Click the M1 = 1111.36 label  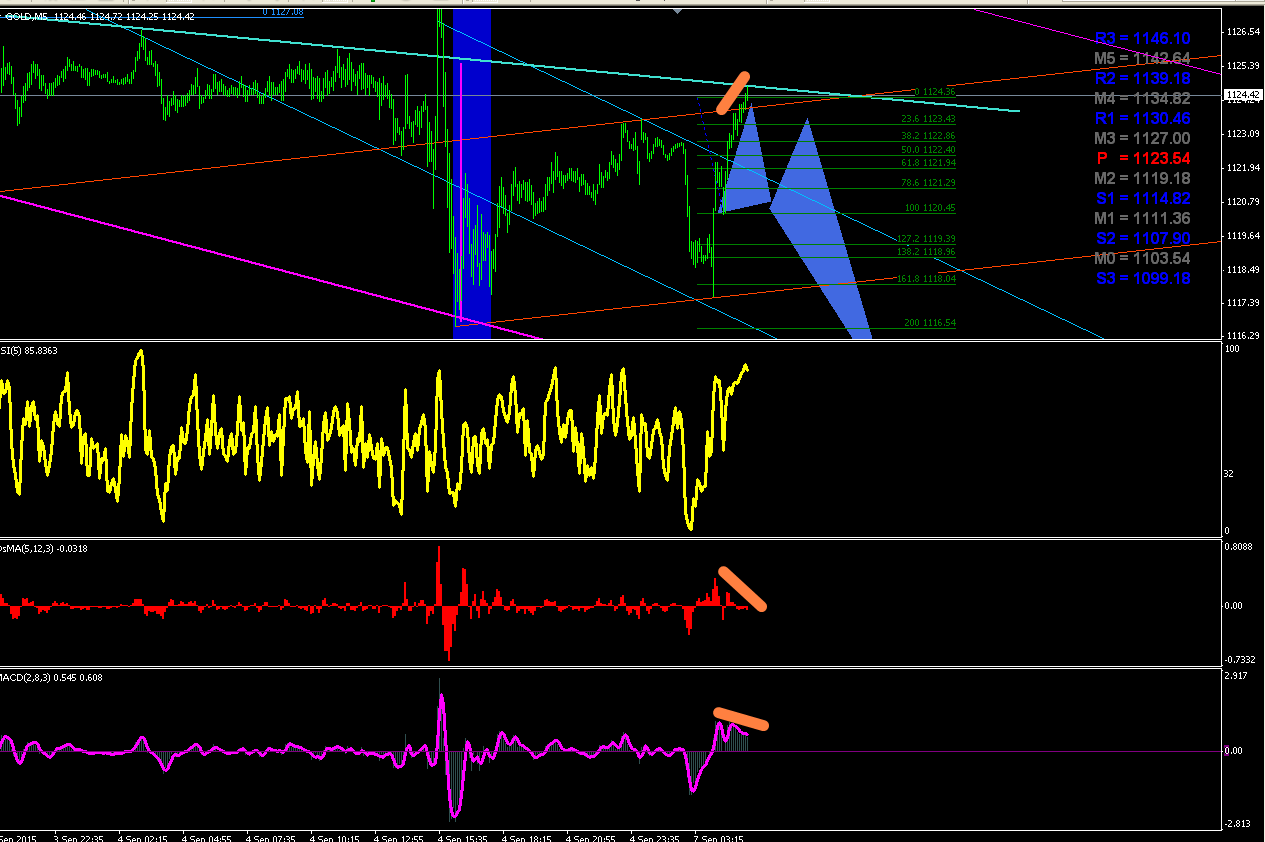1142,218
